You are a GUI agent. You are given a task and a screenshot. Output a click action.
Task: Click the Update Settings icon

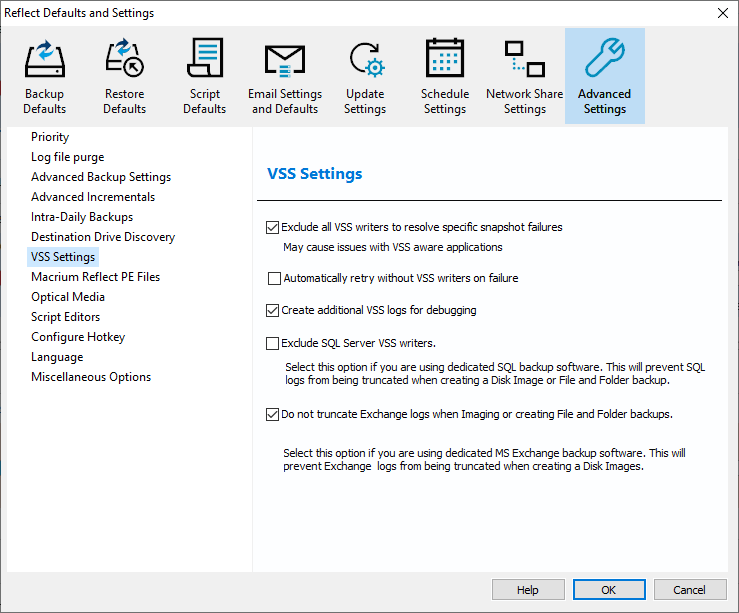[x=365, y=60]
